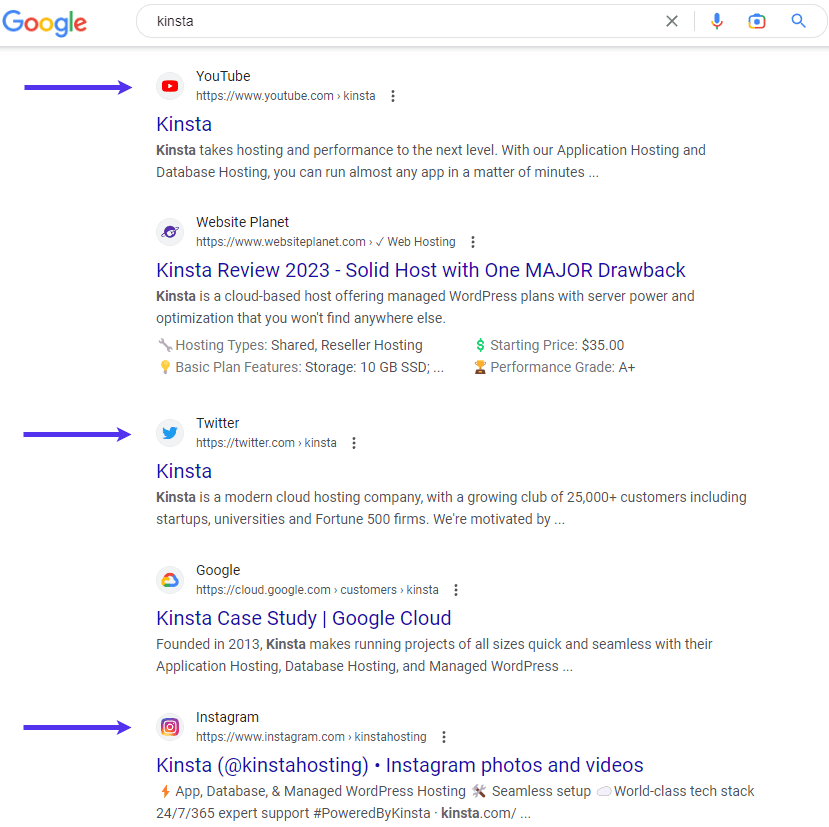Open Google Lens image search camera icon
829x827 pixels.
(757, 20)
